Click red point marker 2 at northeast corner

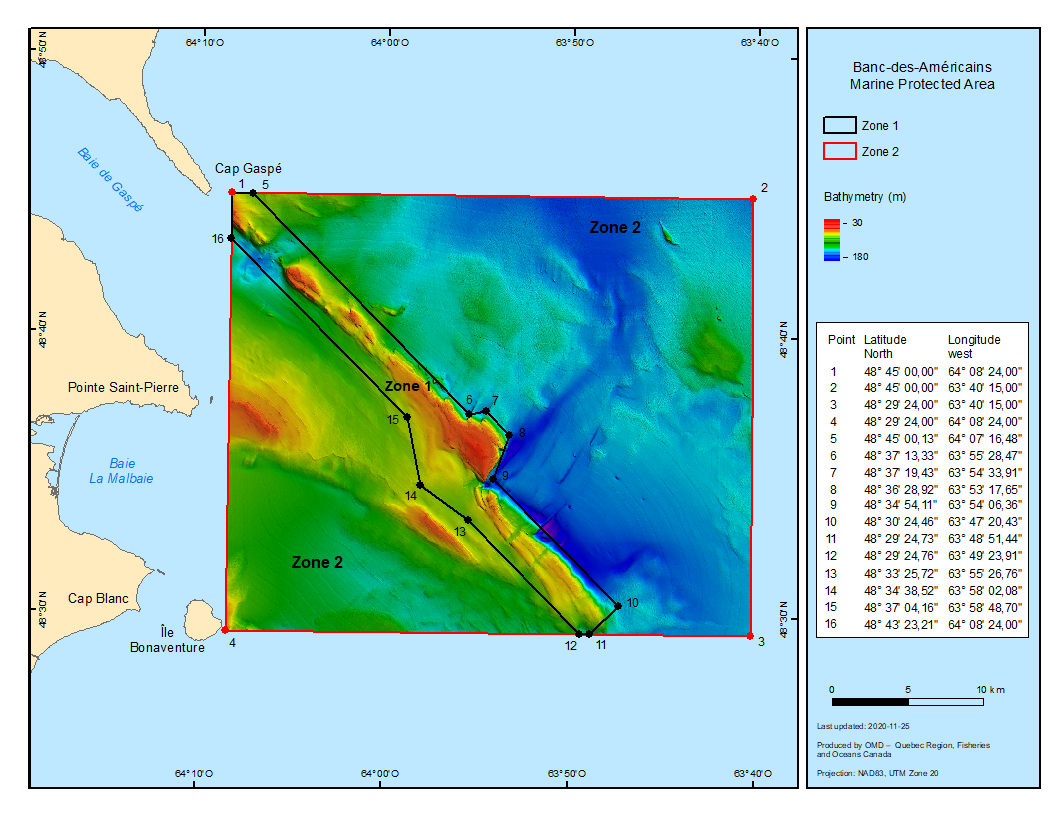coord(753,199)
